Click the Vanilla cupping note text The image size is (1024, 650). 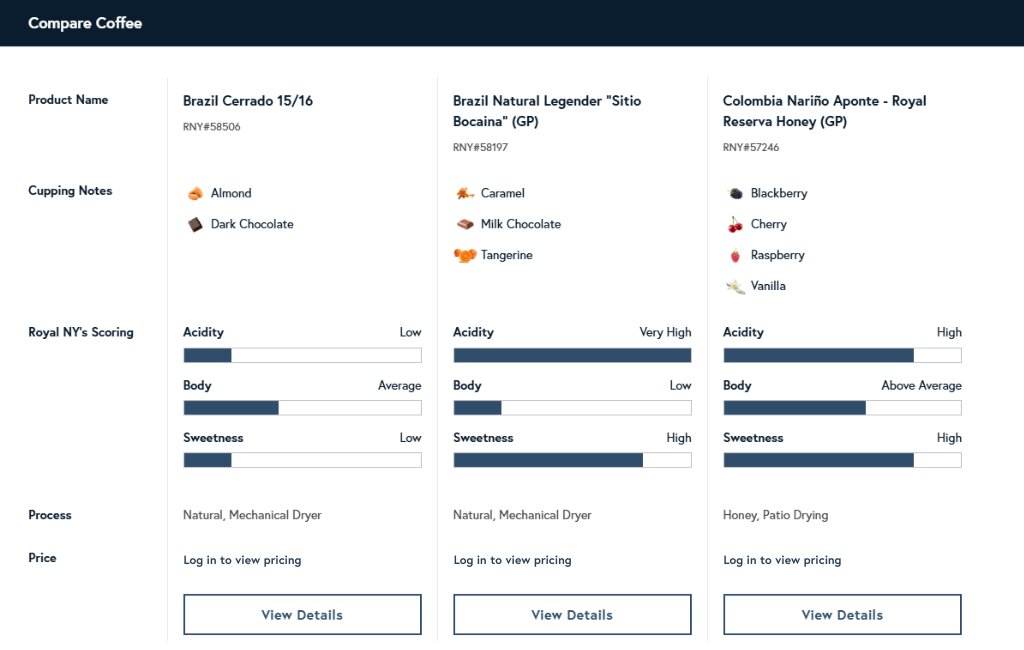tap(768, 286)
